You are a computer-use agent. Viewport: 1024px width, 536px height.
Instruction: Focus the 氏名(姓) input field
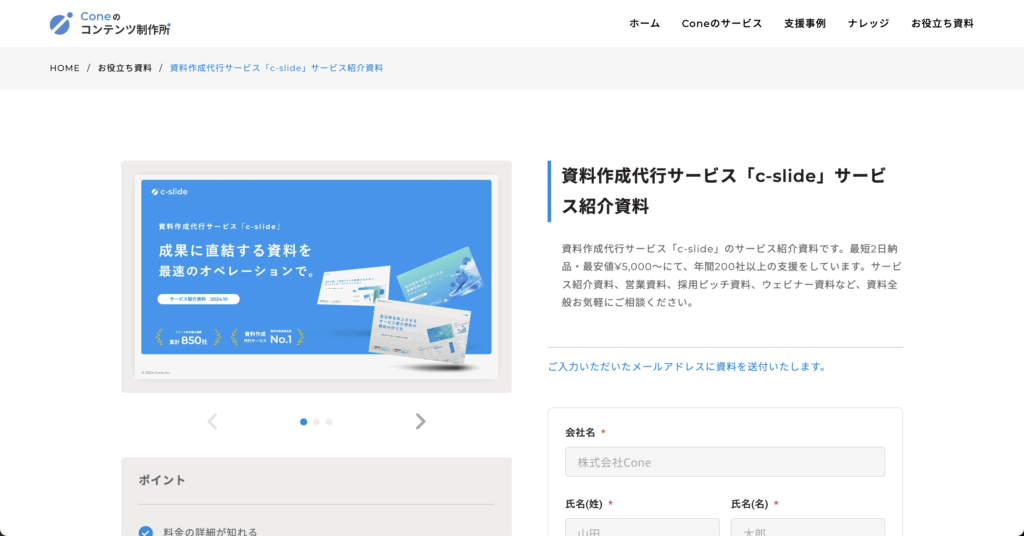(642, 528)
